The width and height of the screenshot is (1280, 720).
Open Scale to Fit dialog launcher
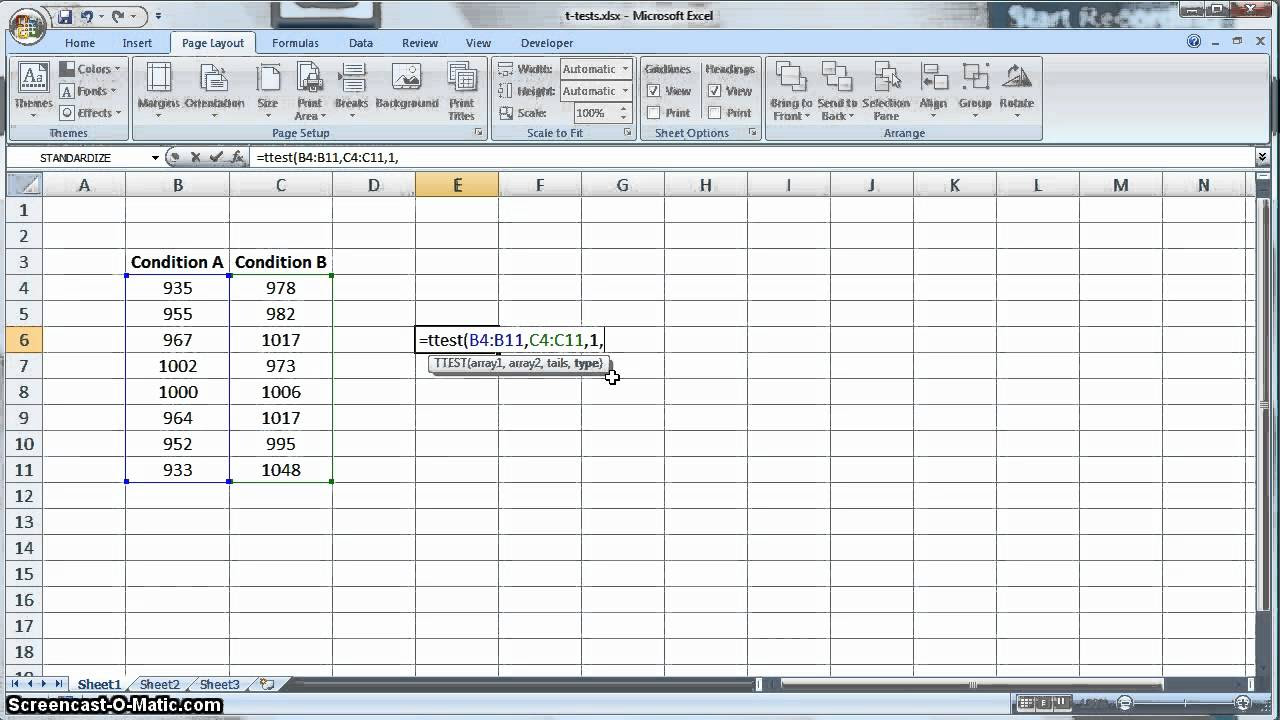coord(627,133)
